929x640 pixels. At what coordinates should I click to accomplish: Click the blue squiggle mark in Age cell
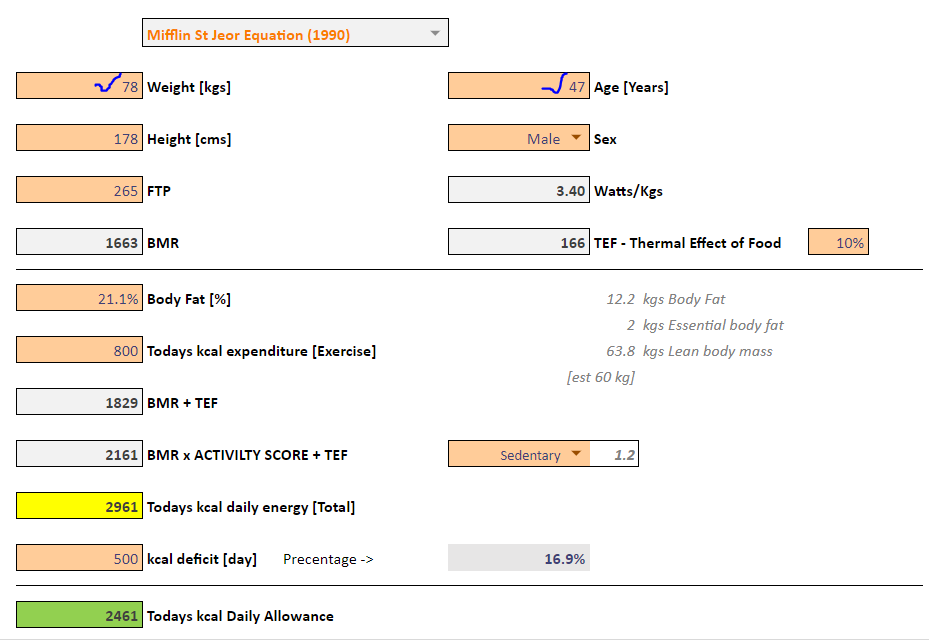pyautogui.click(x=555, y=85)
